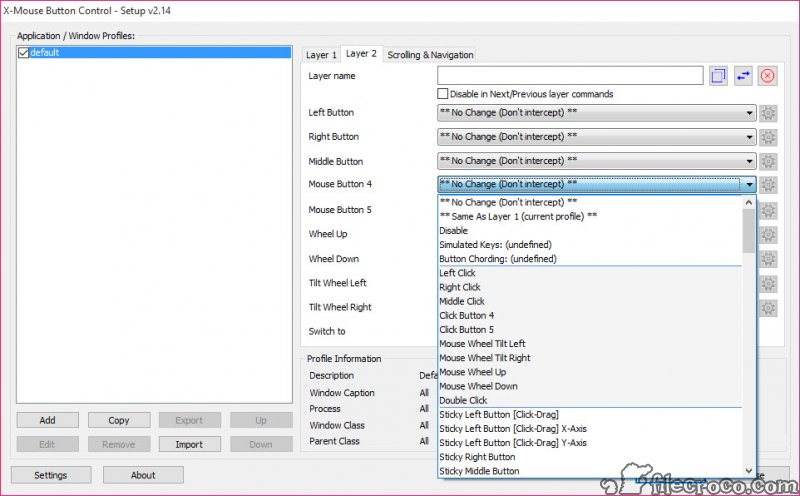800x496 pixels.
Task: Open settings gear for Right Button
Action: pyautogui.click(x=768, y=137)
